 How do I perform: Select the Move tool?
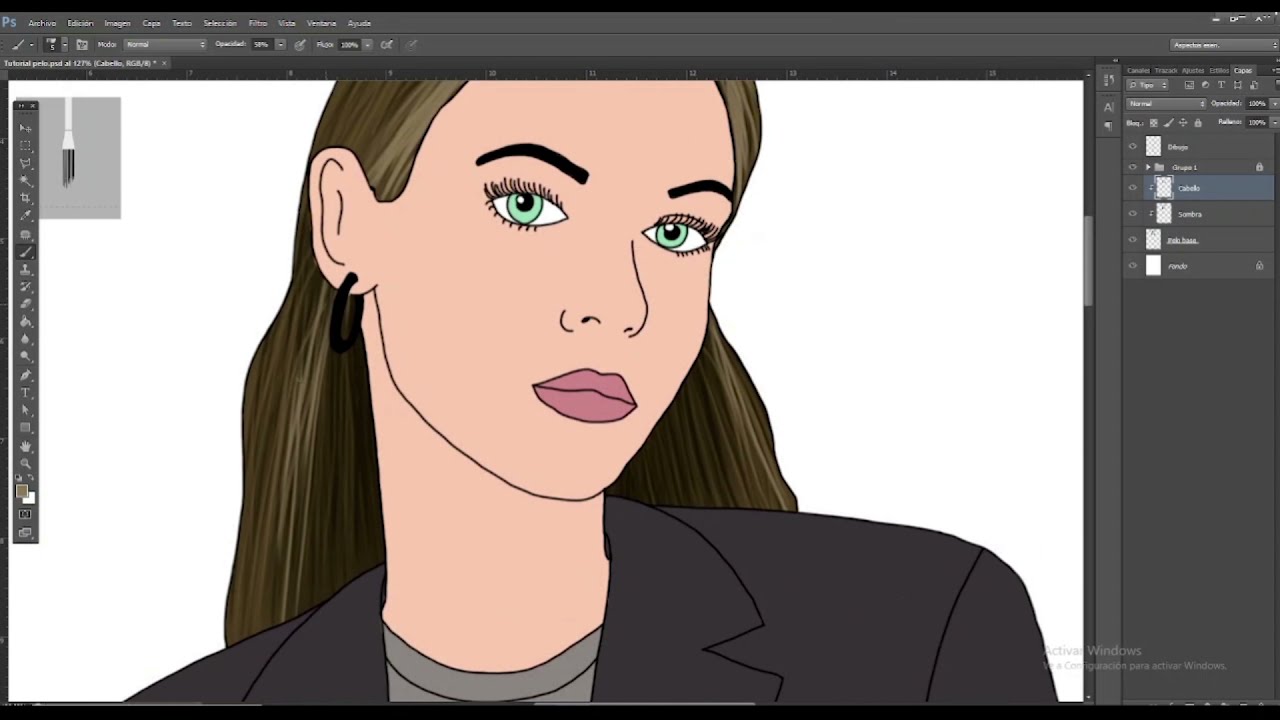pos(26,128)
